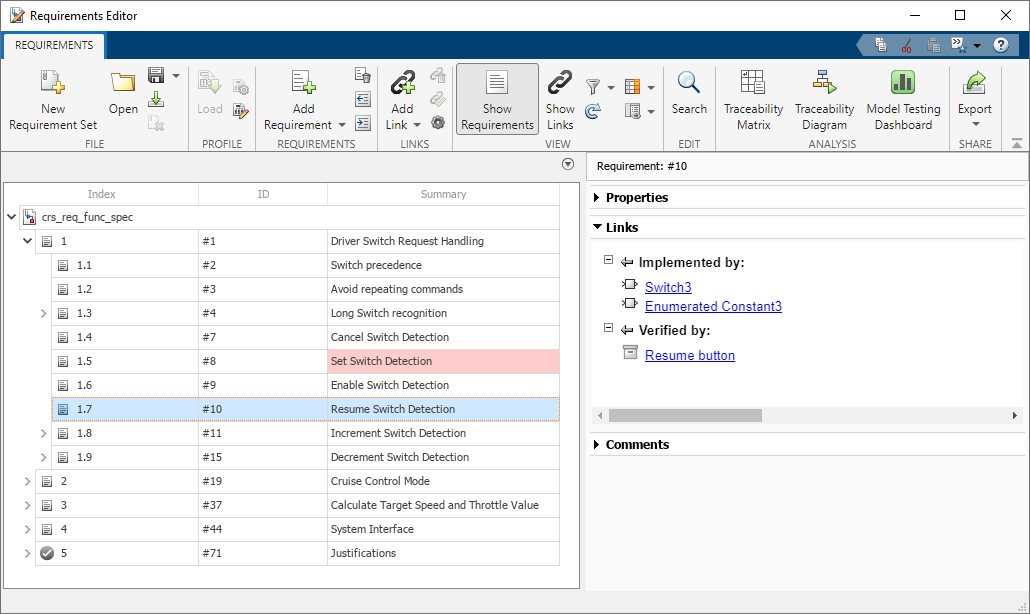Image resolution: width=1030 pixels, height=614 pixels.
Task: Launch the Model Testing Dashboard
Action: pos(902,98)
